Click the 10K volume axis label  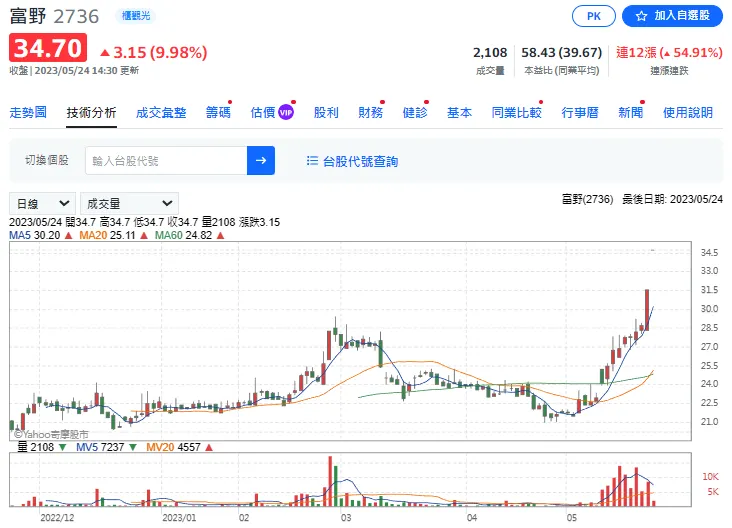pyautogui.click(x=711, y=477)
